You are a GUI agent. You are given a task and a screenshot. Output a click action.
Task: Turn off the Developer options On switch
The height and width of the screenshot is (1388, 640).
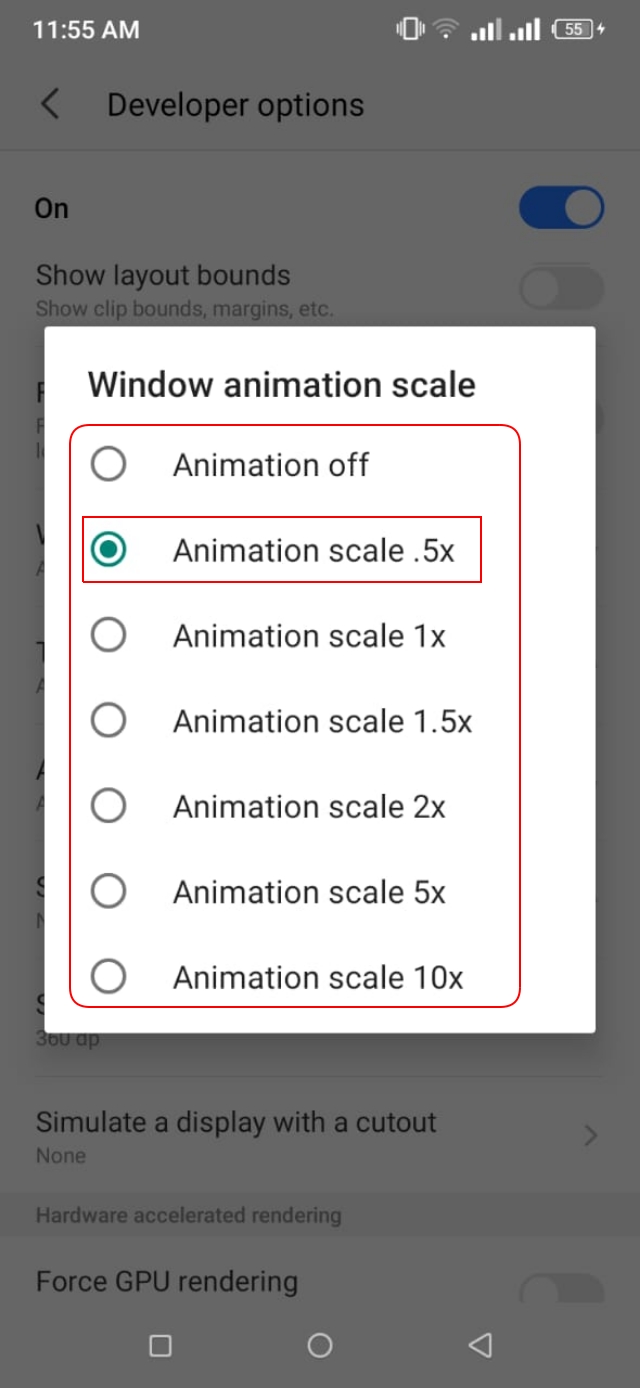point(561,208)
